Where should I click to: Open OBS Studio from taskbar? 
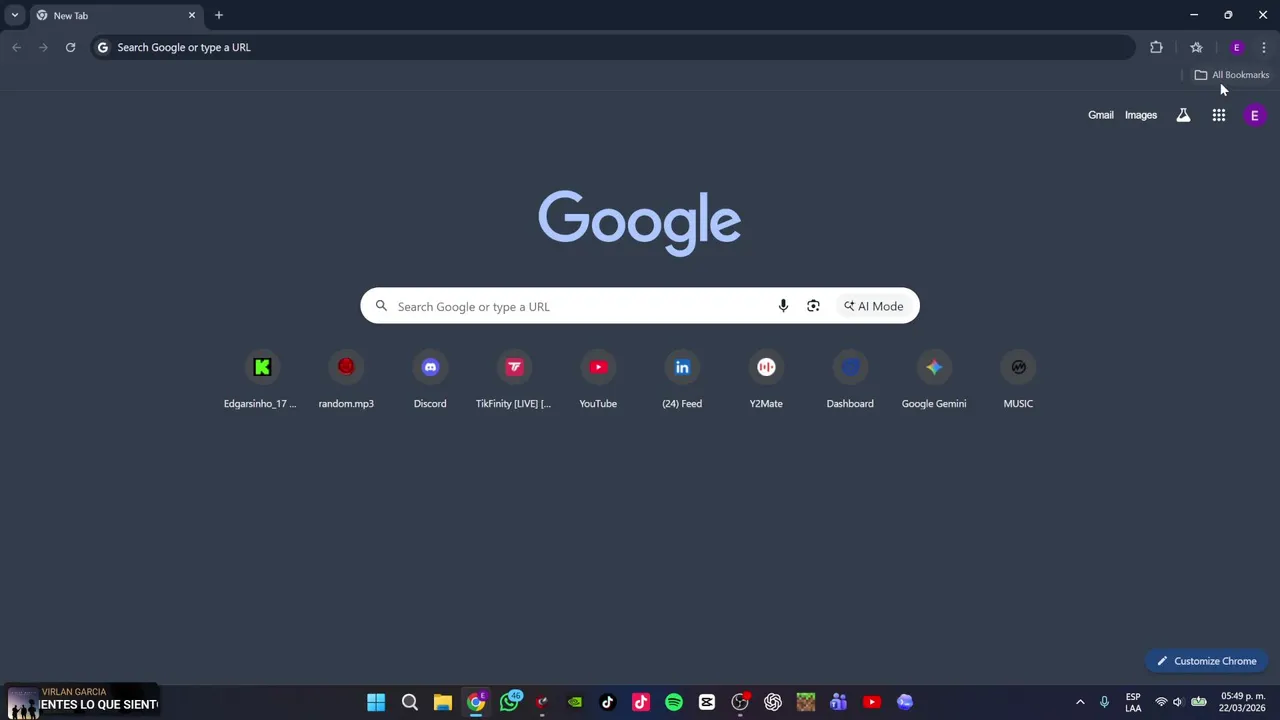tap(740, 702)
